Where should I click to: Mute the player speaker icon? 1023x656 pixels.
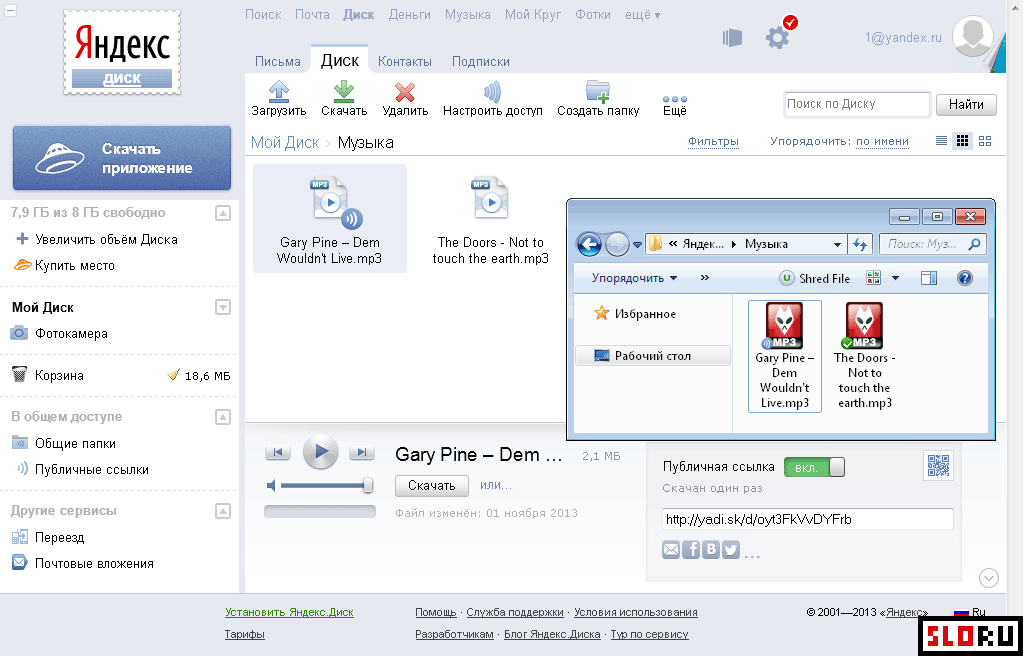point(271,485)
